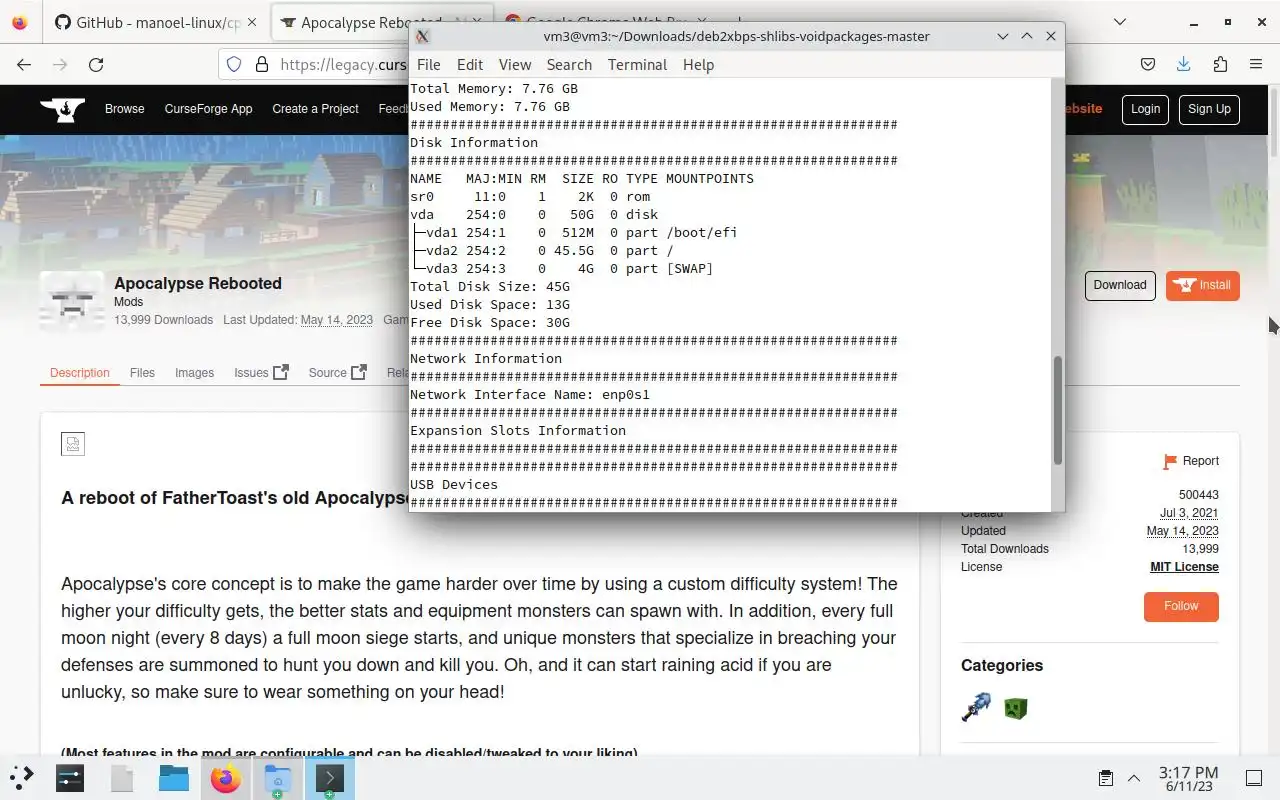
Task: Click the Firefox logo icon in the tab bar
Action: (20, 21)
